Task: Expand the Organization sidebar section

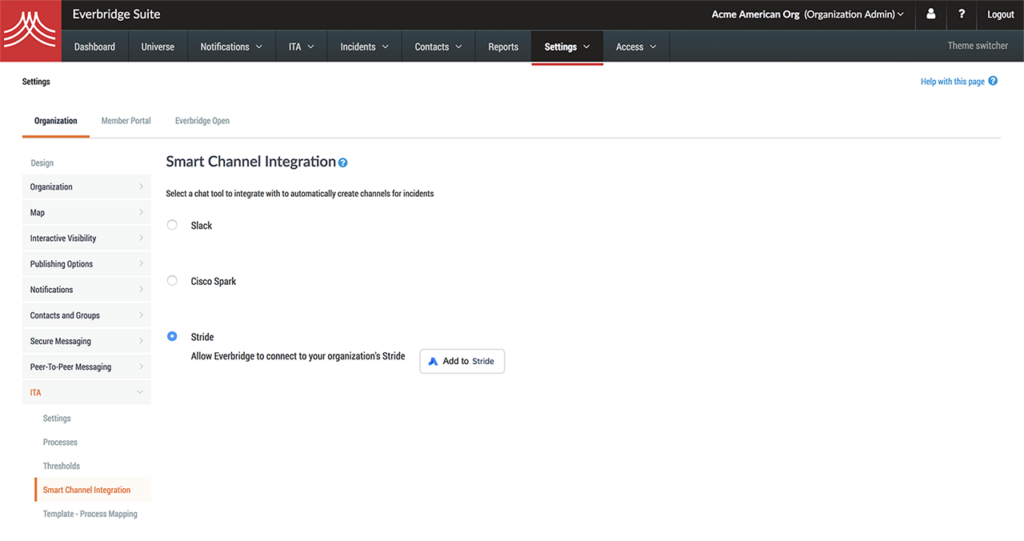Action: pos(86,187)
